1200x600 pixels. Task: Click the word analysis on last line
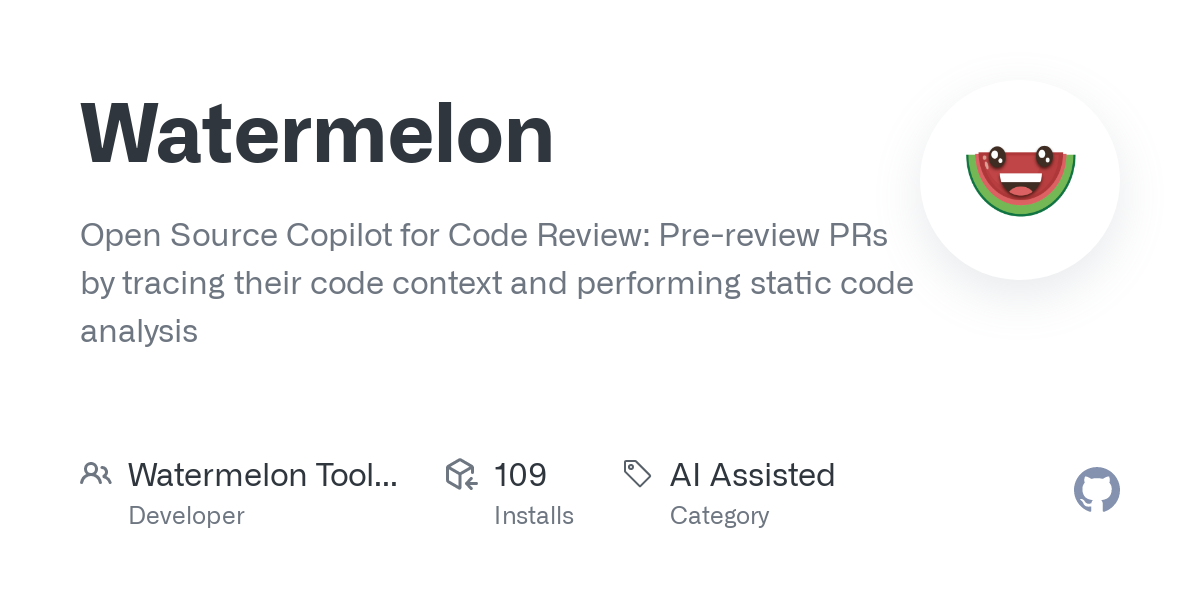point(139,331)
